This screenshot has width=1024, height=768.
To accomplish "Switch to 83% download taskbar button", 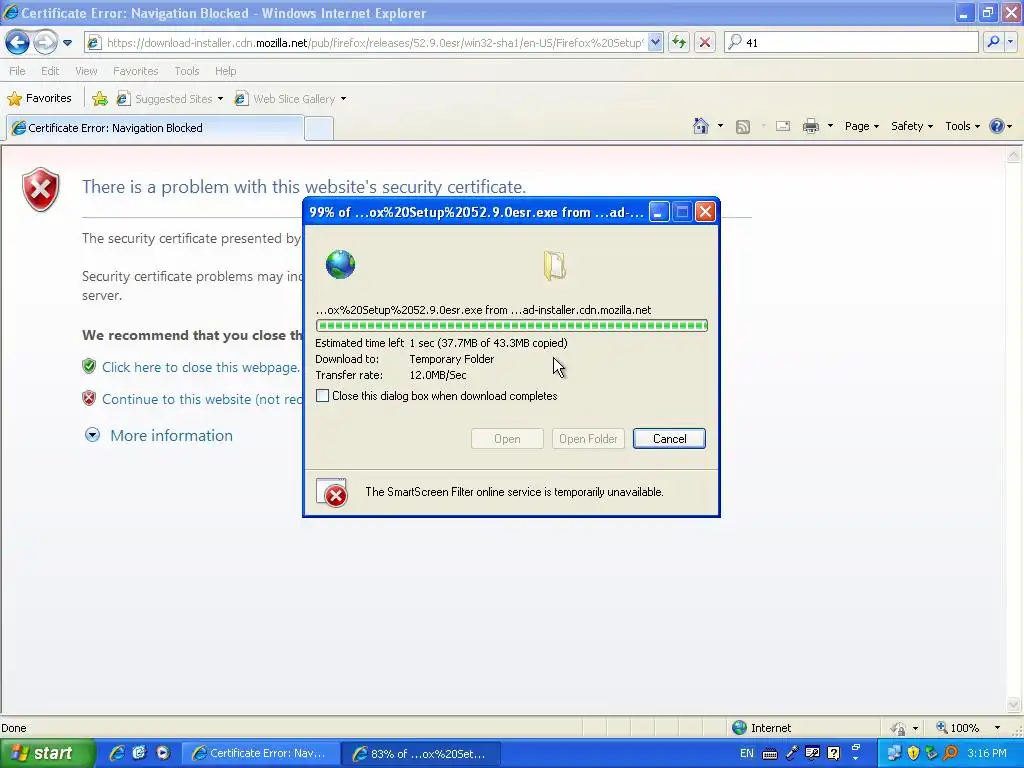I will tap(421, 754).
